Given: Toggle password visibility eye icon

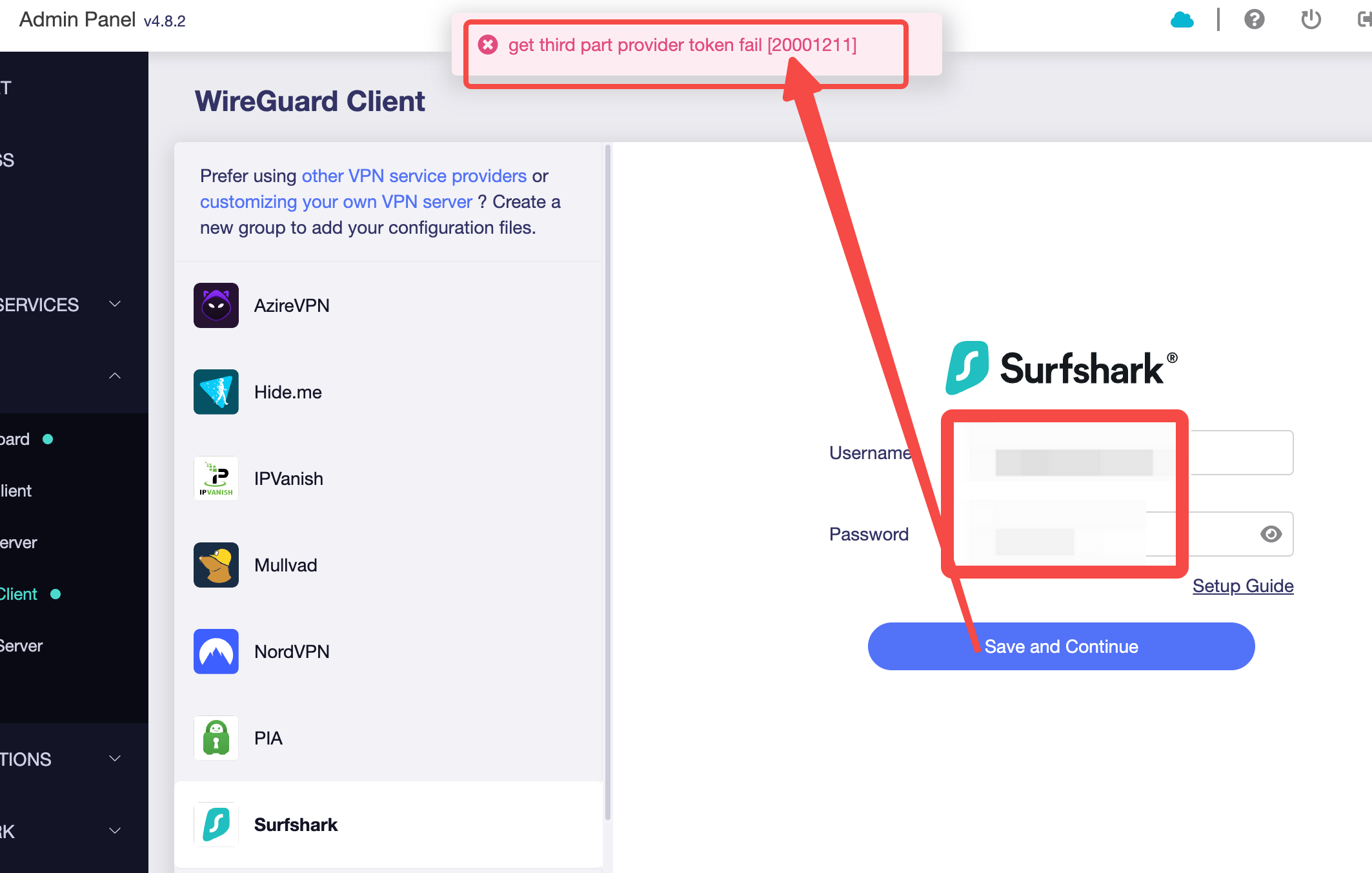Looking at the screenshot, I should click(1271, 534).
